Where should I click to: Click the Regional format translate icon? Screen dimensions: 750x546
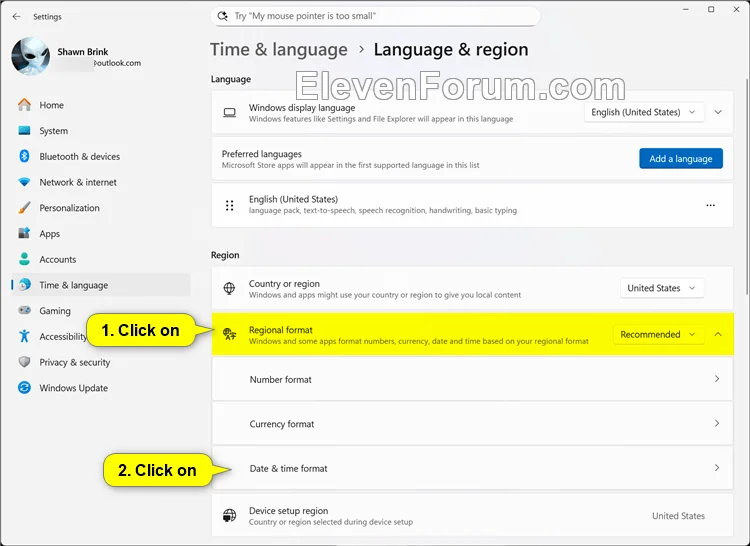[230, 334]
